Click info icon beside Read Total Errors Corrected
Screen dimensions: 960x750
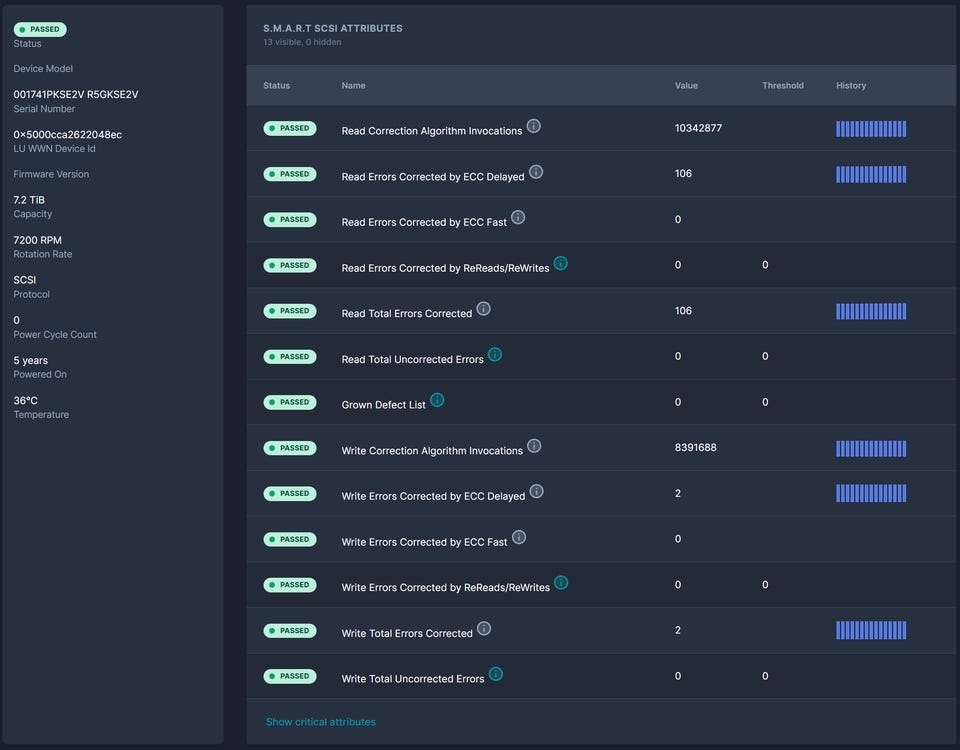[484, 309]
